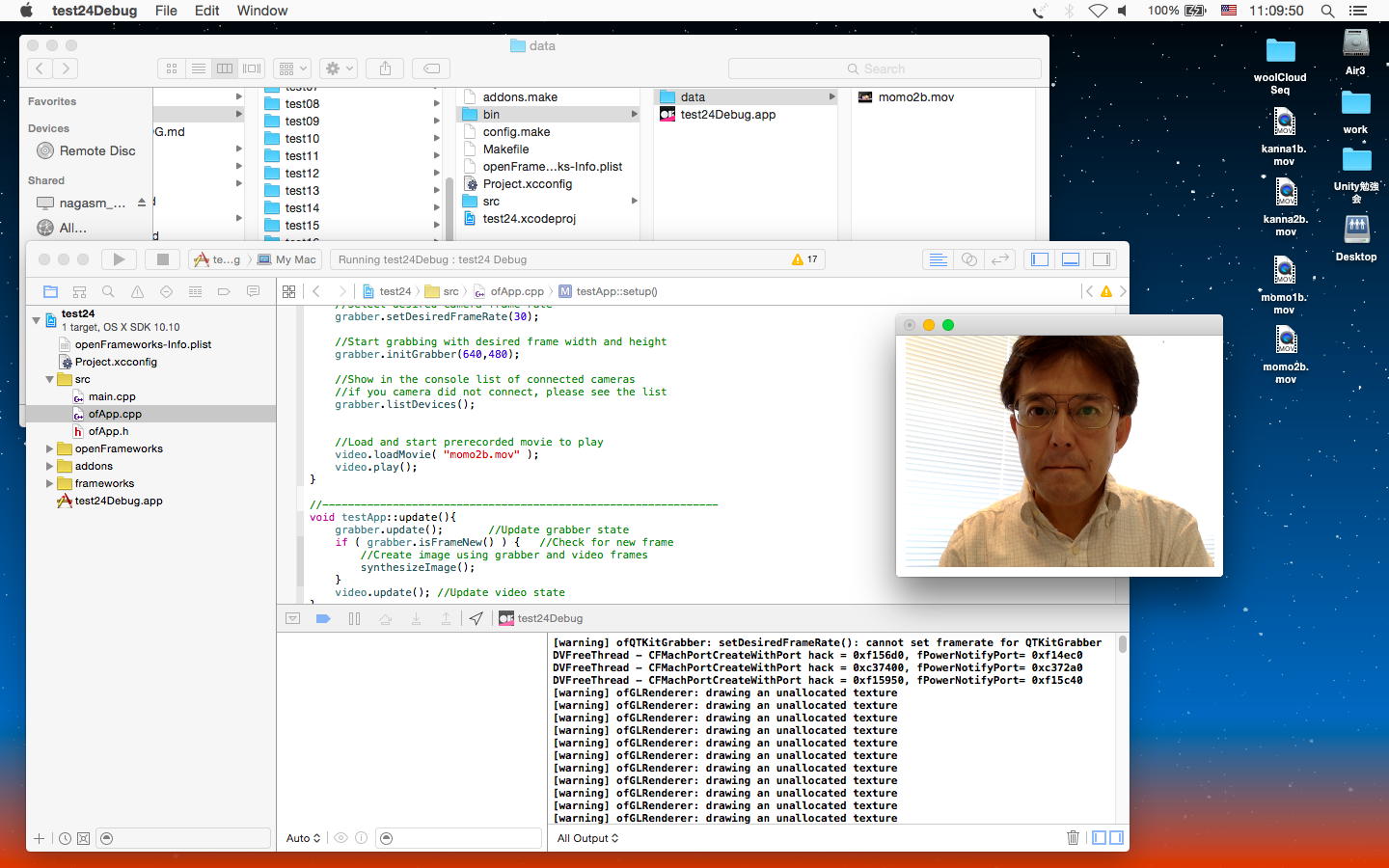Toggle the Debug area visibility in Xcode
The height and width of the screenshot is (868, 1389).
pos(1071,259)
